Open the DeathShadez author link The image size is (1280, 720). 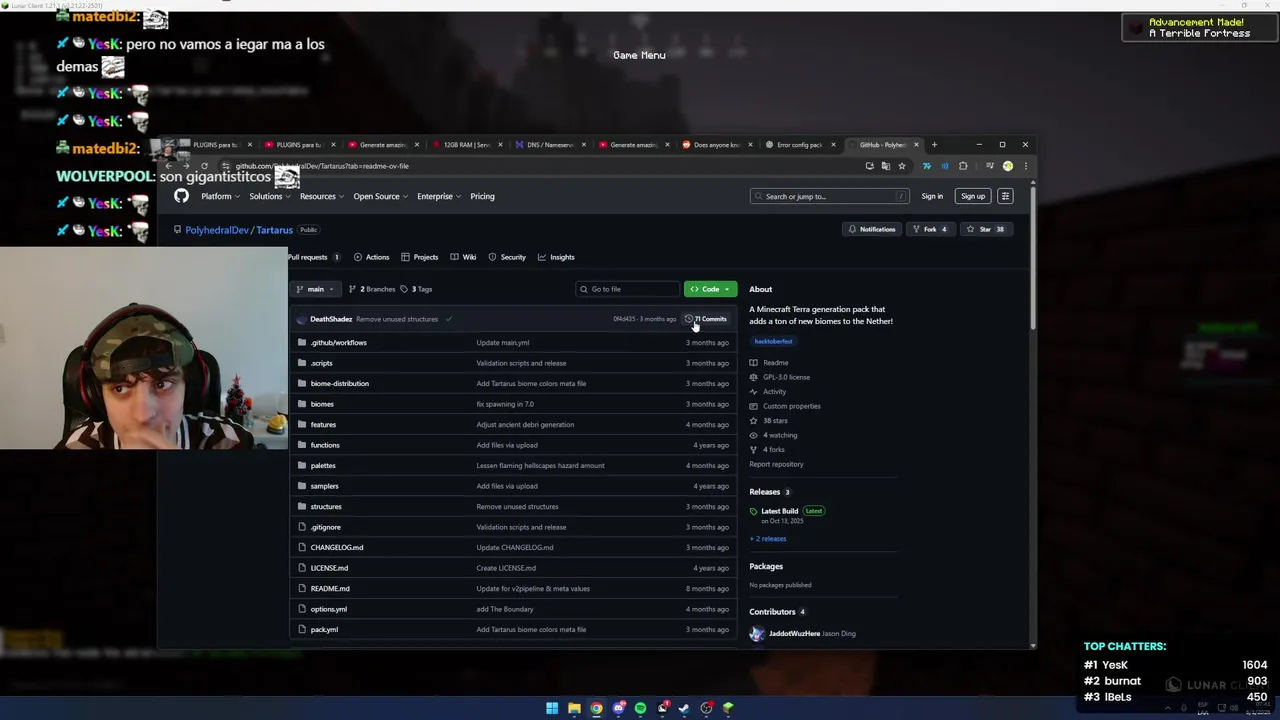331,319
